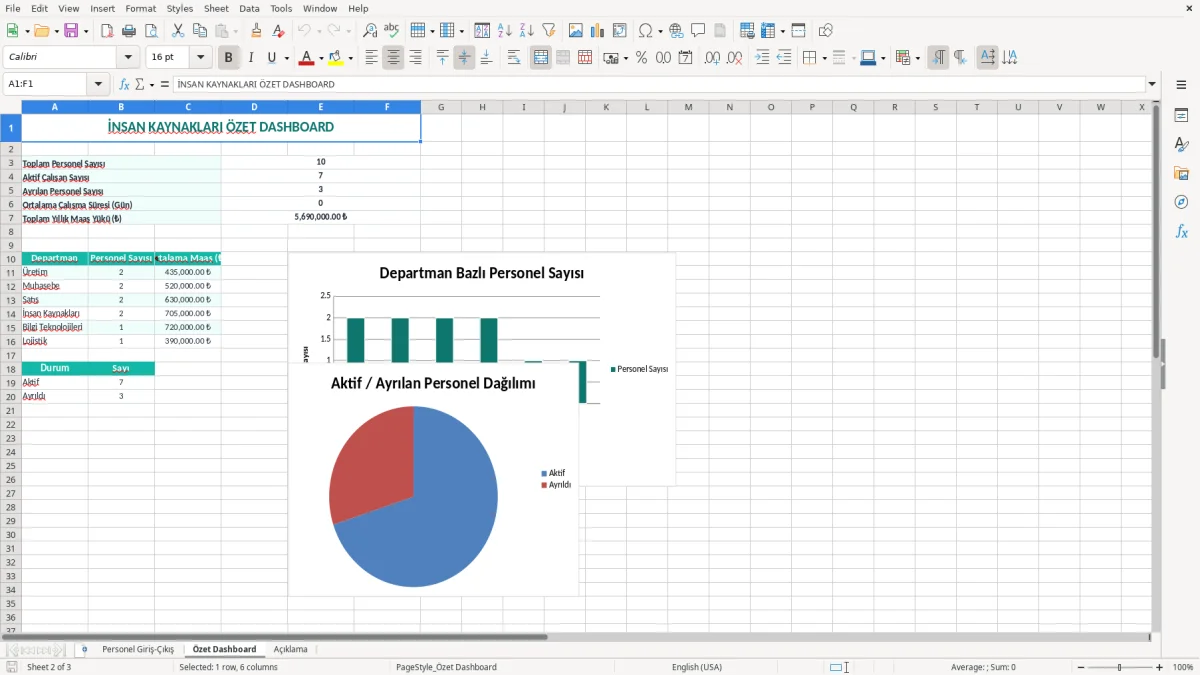Click the AutoFilter funnel icon
Screen dimensions: 1200x675
[549, 31]
